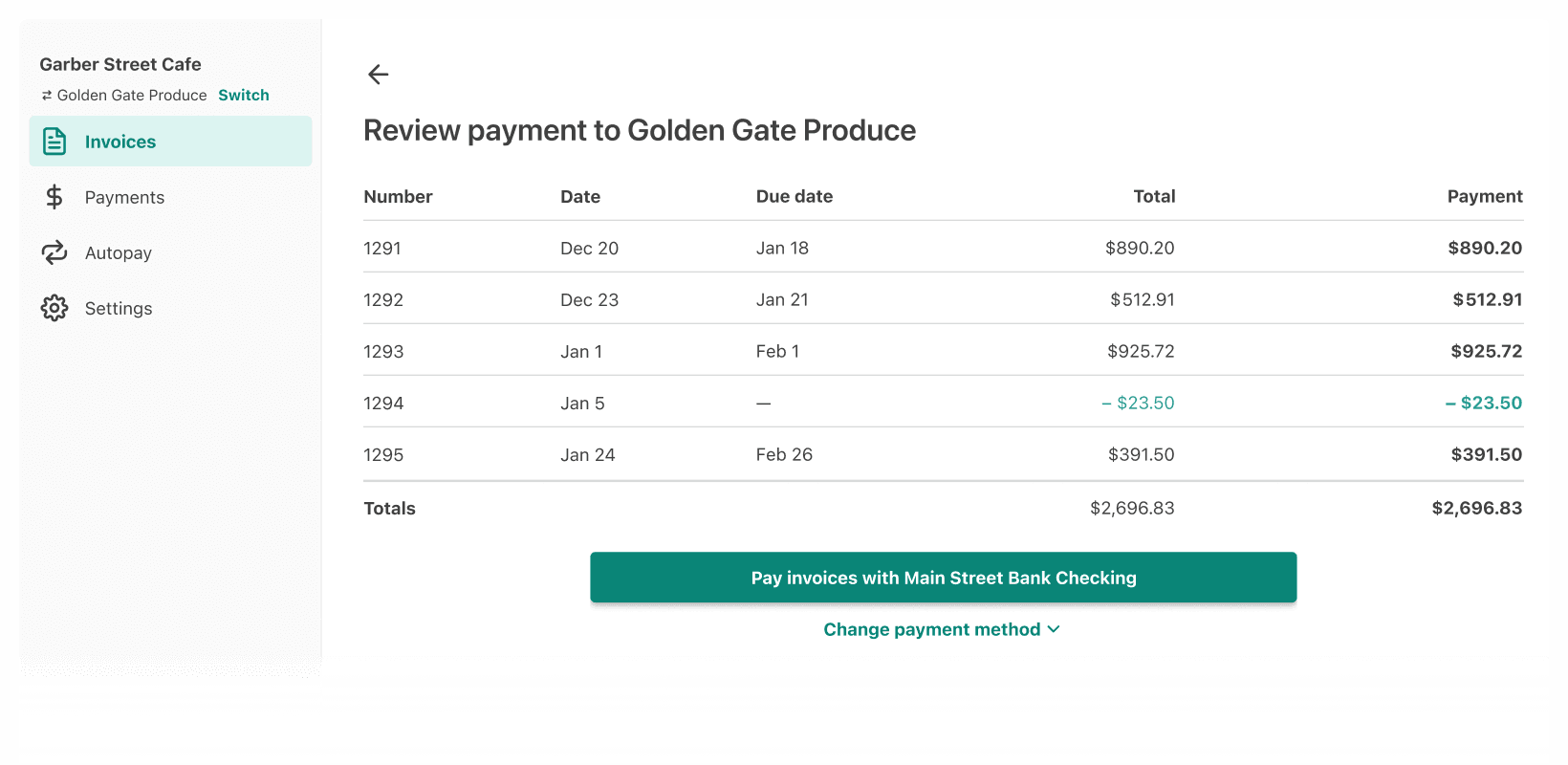
Task: Click the back arrow above the heading
Action: pos(379,75)
